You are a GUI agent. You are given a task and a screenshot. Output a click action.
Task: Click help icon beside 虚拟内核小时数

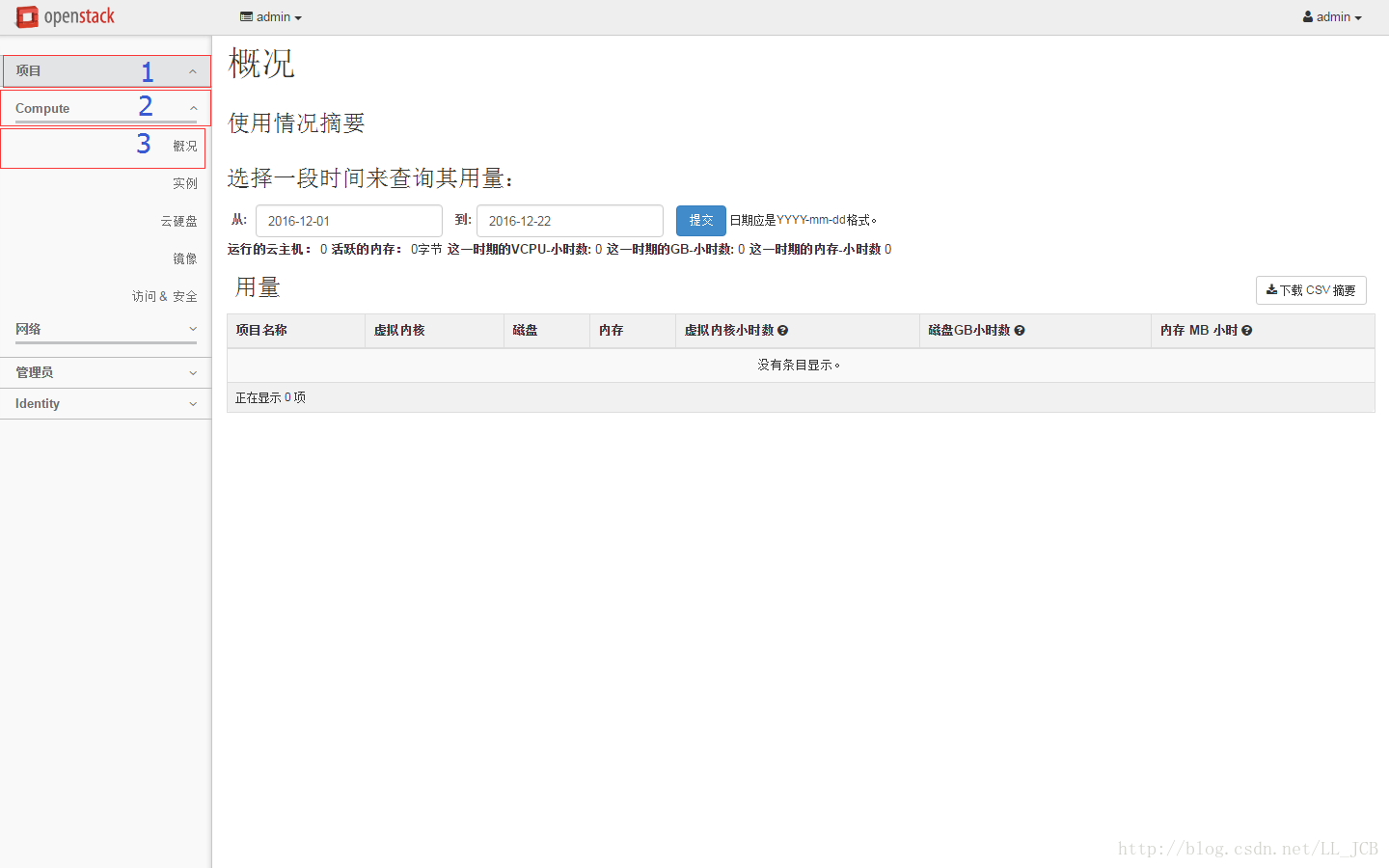[782, 331]
